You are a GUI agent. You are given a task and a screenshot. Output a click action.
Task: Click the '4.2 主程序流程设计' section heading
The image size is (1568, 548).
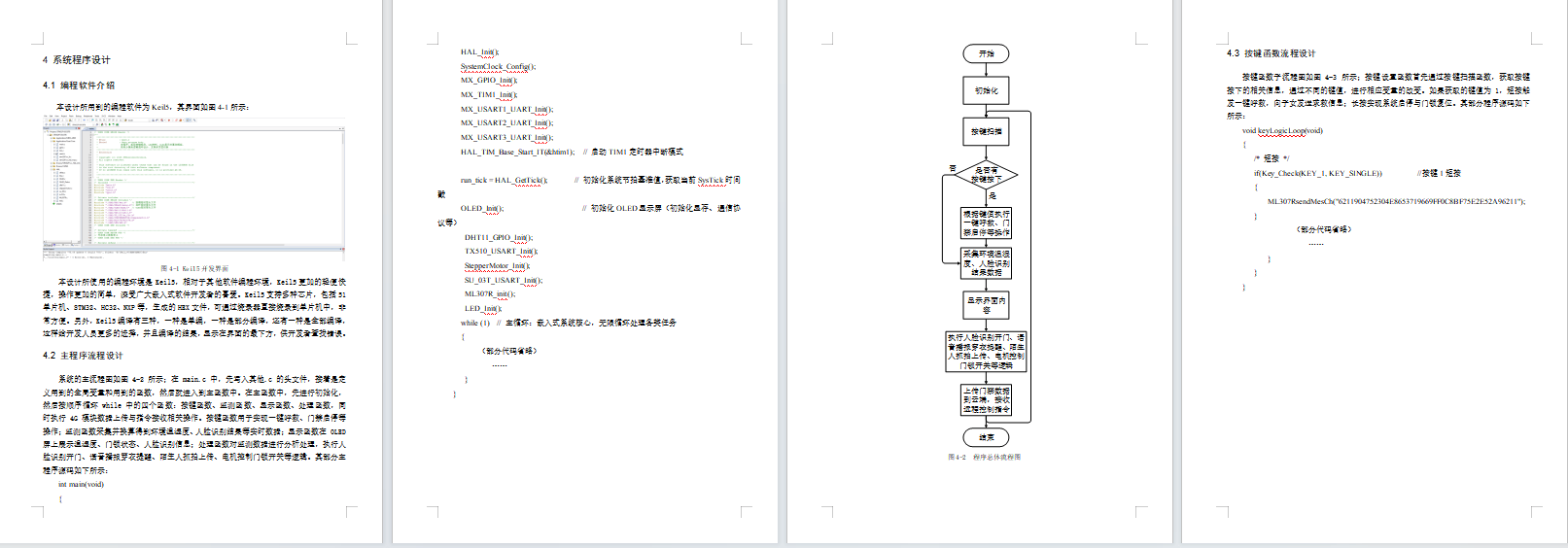pos(83,356)
